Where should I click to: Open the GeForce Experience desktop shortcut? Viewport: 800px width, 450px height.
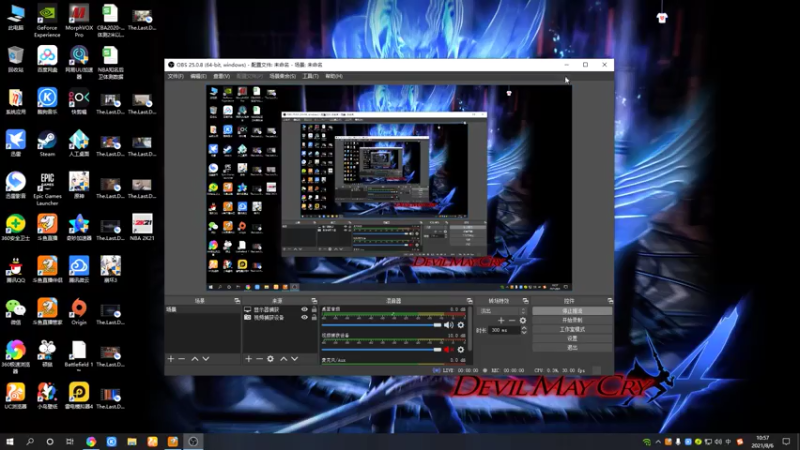[47, 20]
